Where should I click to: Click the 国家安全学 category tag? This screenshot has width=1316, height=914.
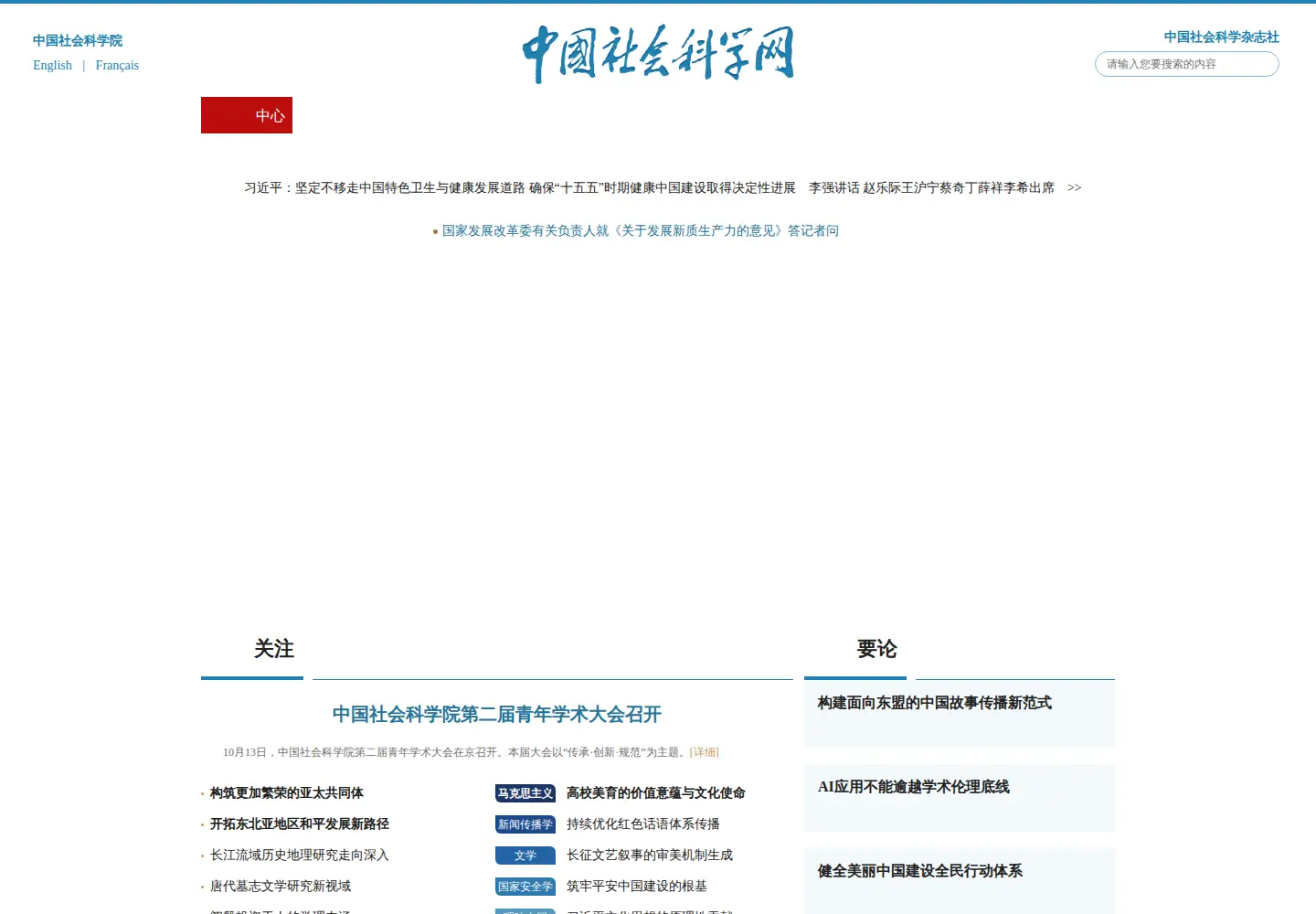click(525, 887)
